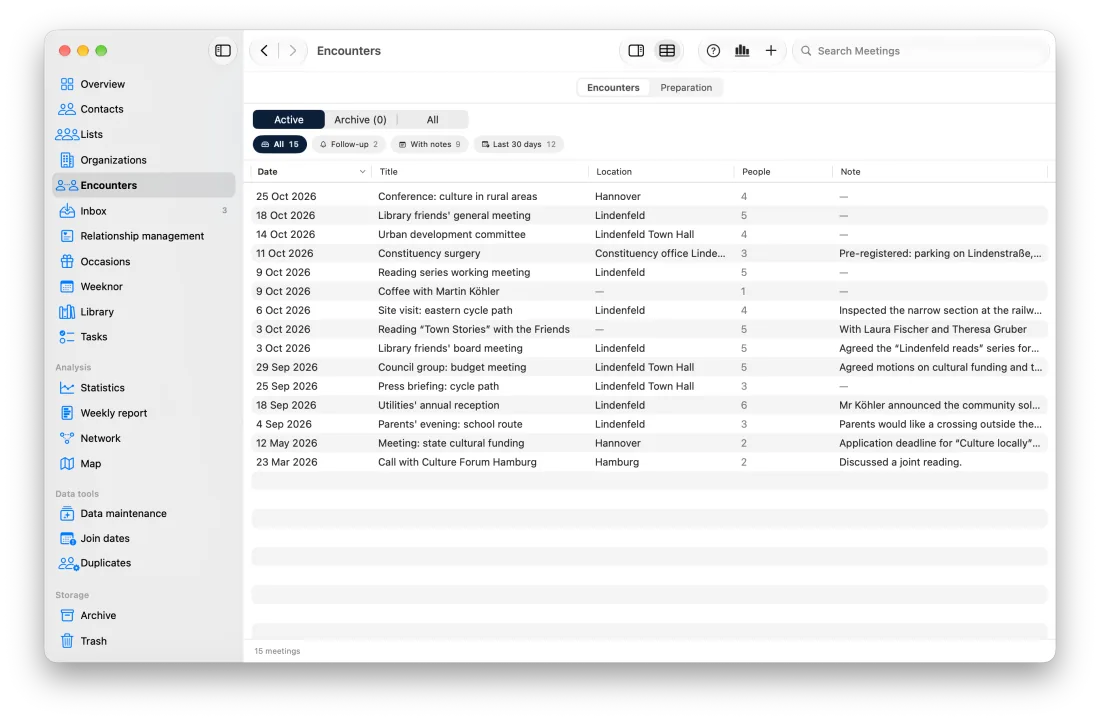Image resolution: width=1100 pixels, height=721 pixels.
Task: Open Contacts in the sidebar
Action: click(x=144, y=109)
